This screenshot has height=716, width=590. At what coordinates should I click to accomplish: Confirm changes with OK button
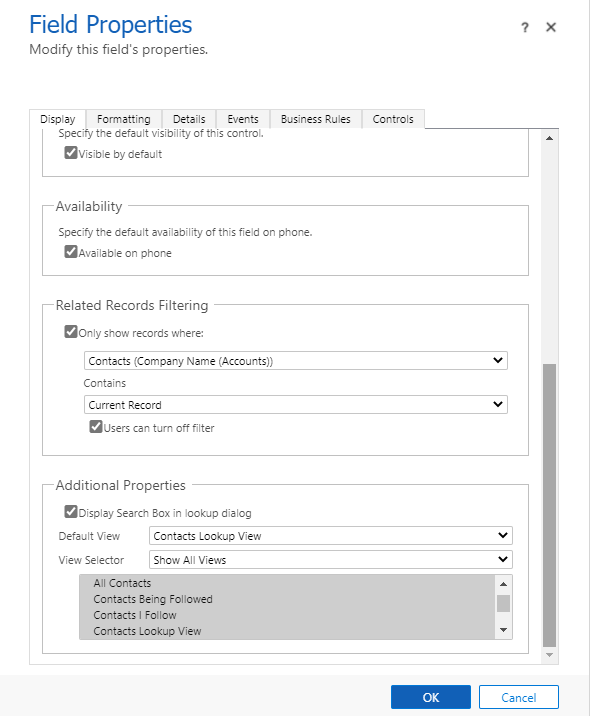[x=431, y=697]
